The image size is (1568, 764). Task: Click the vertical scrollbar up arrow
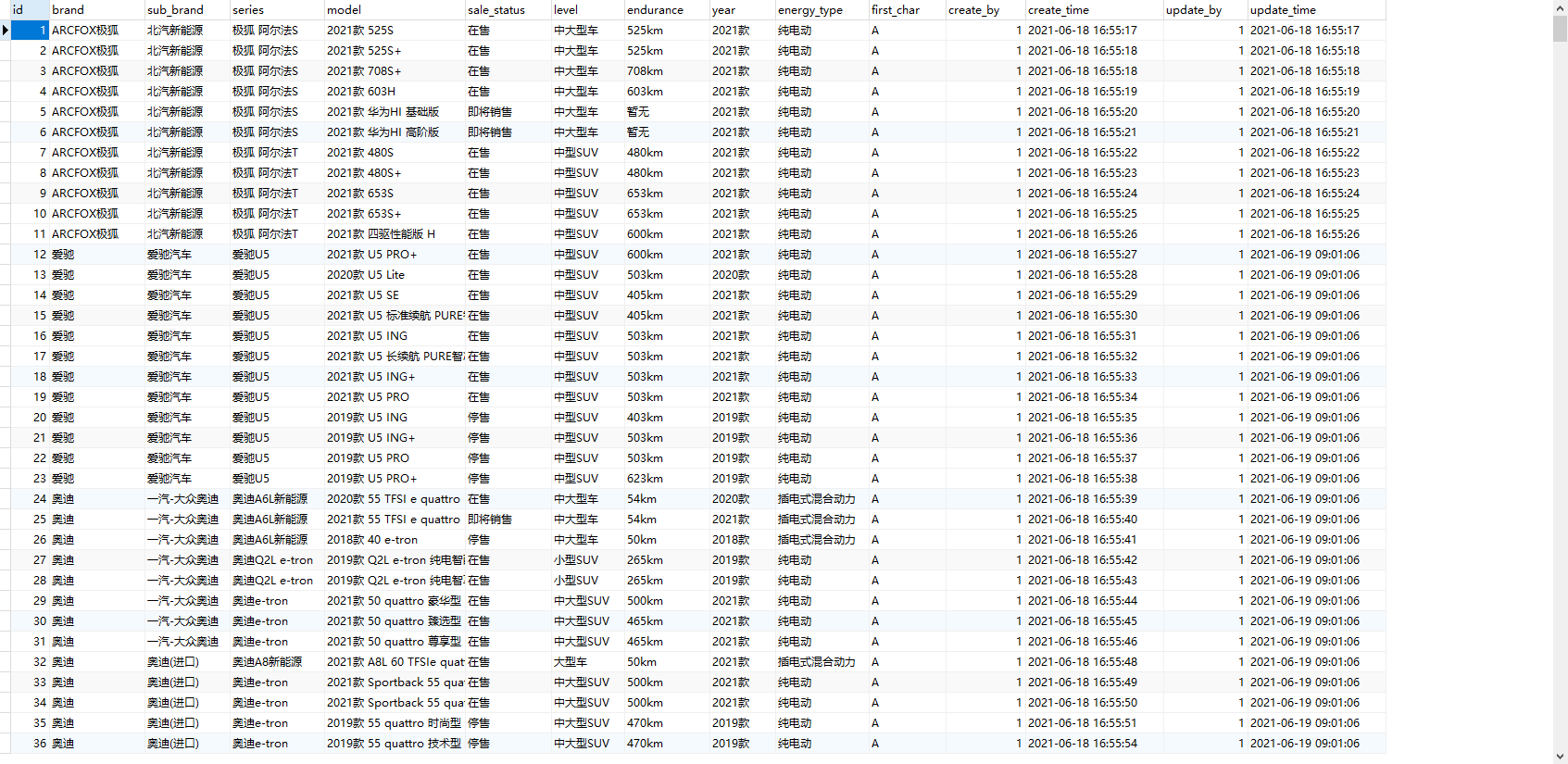[1560, 7]
